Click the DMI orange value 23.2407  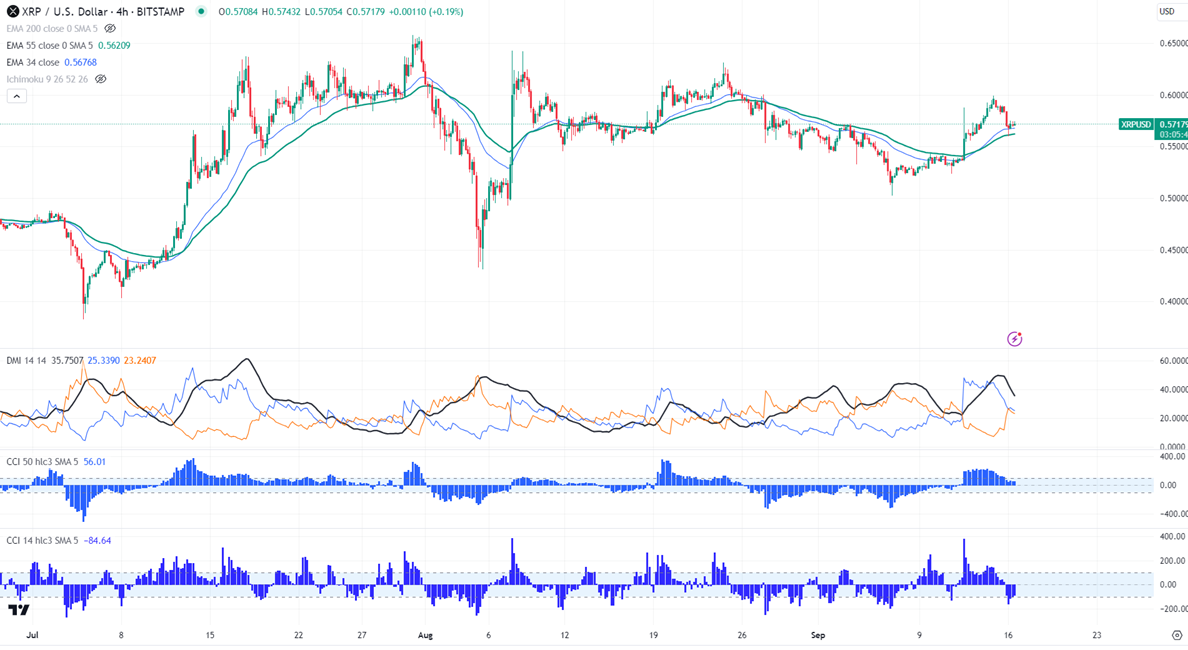pos(139,361)
